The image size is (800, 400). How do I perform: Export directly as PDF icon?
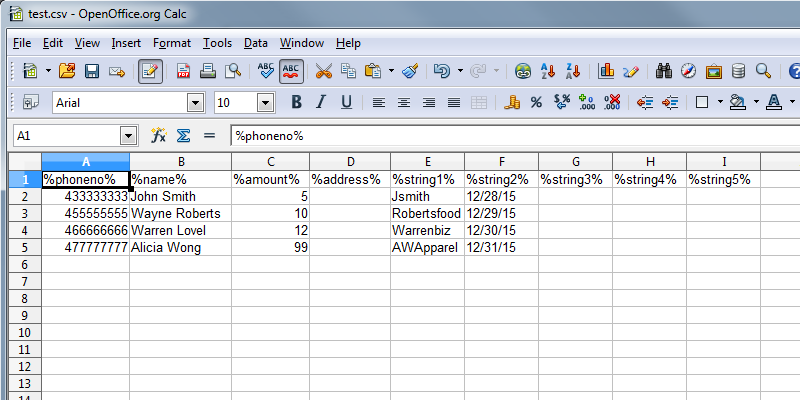click(x=184, y=71)
